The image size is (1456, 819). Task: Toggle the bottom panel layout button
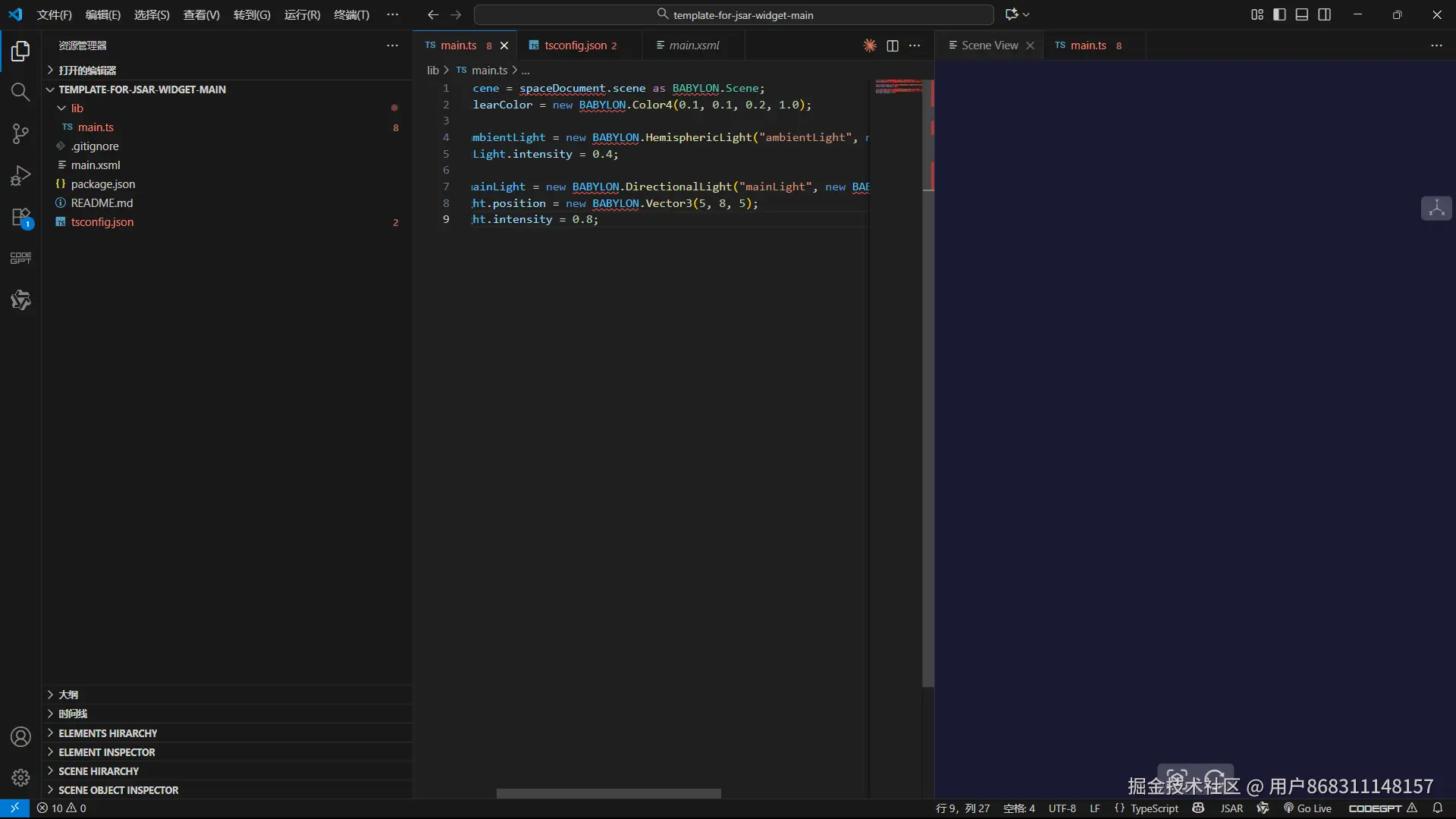[x=1302, y=14]
